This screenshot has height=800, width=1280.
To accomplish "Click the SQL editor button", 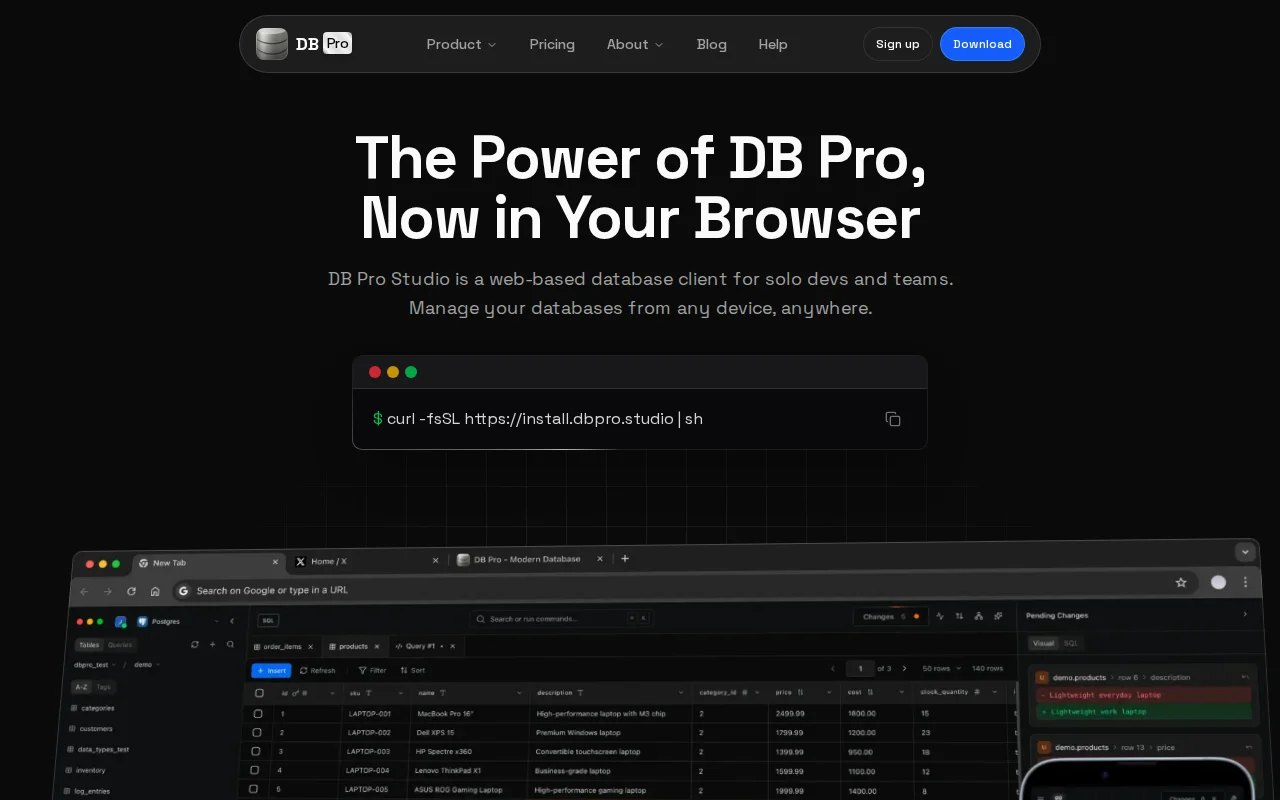I will (269, 620).
